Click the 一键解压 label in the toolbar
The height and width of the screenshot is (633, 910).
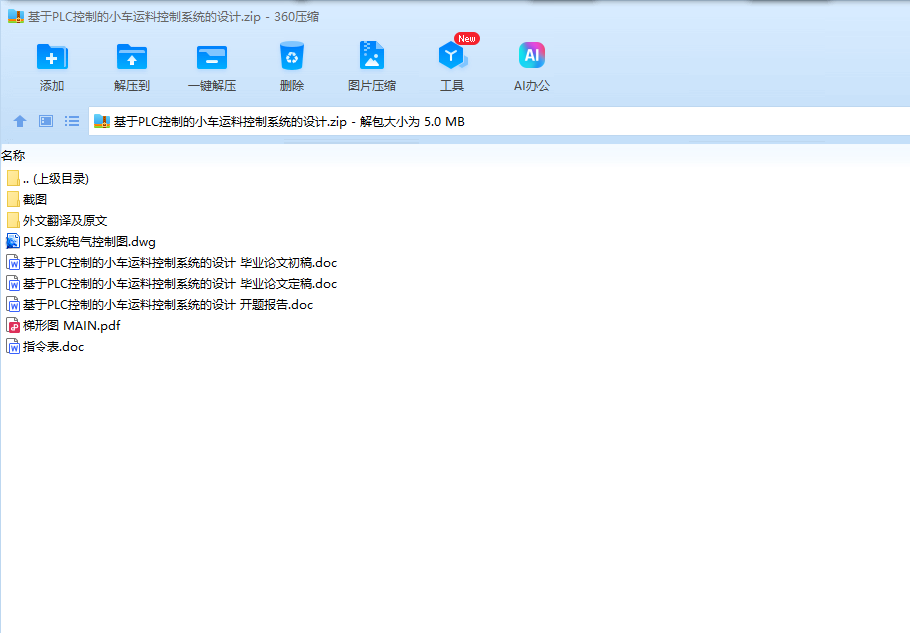coord(212,86)
